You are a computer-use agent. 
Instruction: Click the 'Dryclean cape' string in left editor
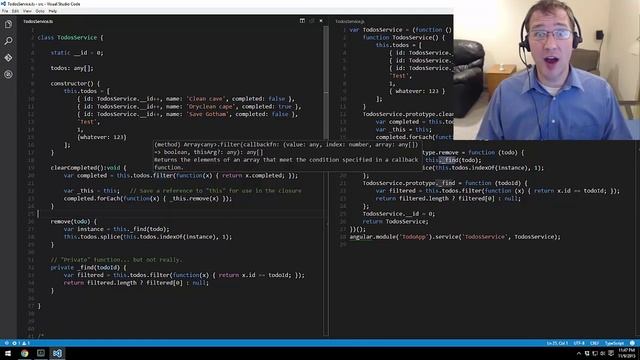pos(210,107)
